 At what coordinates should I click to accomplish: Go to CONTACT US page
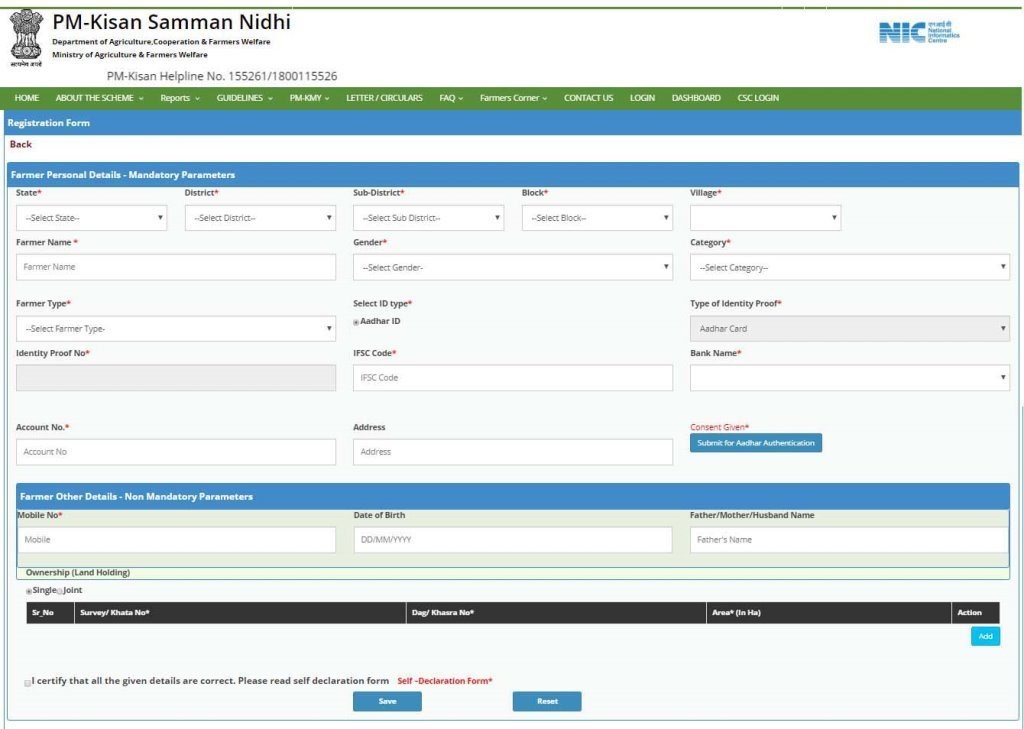[588, 98]
